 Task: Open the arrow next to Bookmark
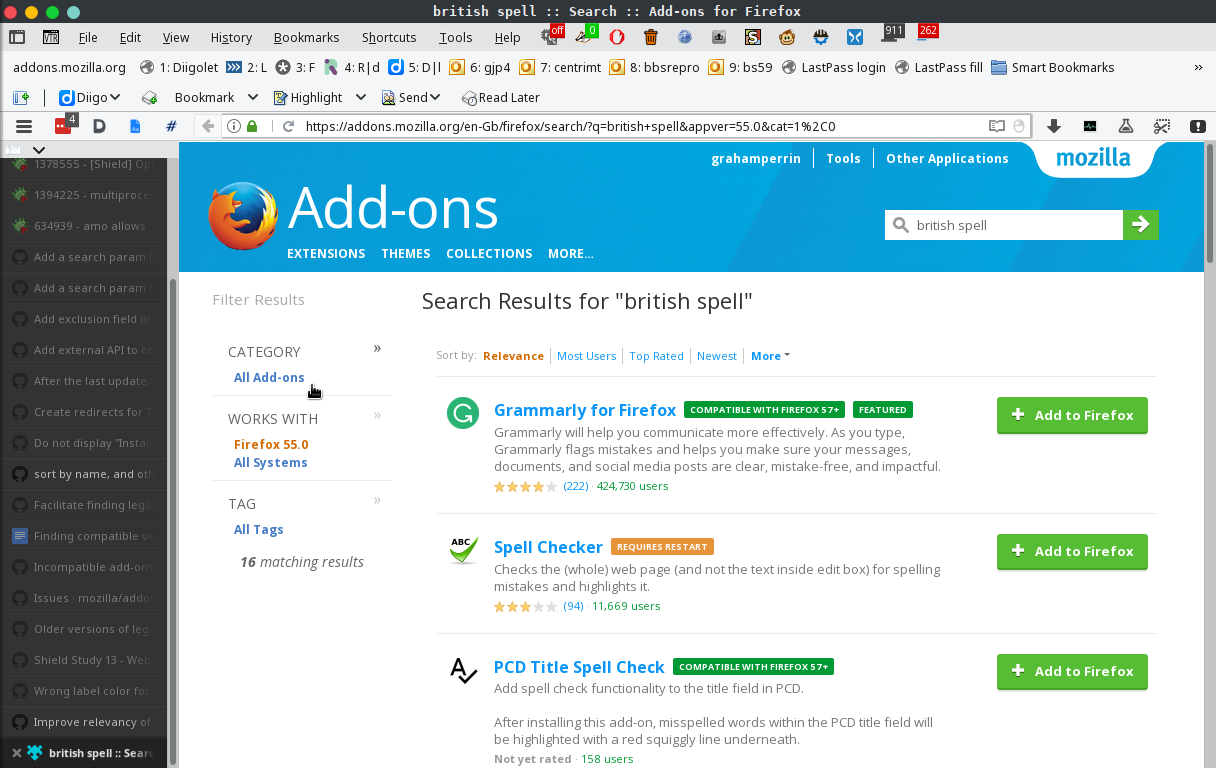(253, 97)
